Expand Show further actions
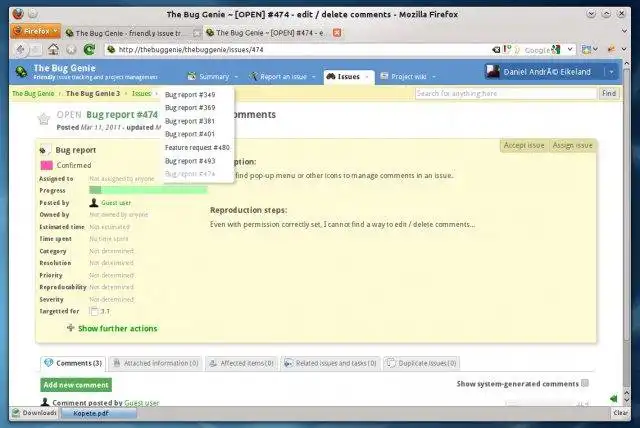Image resolution: width=640 pixels, height=428 pixels. click(117, 328)
